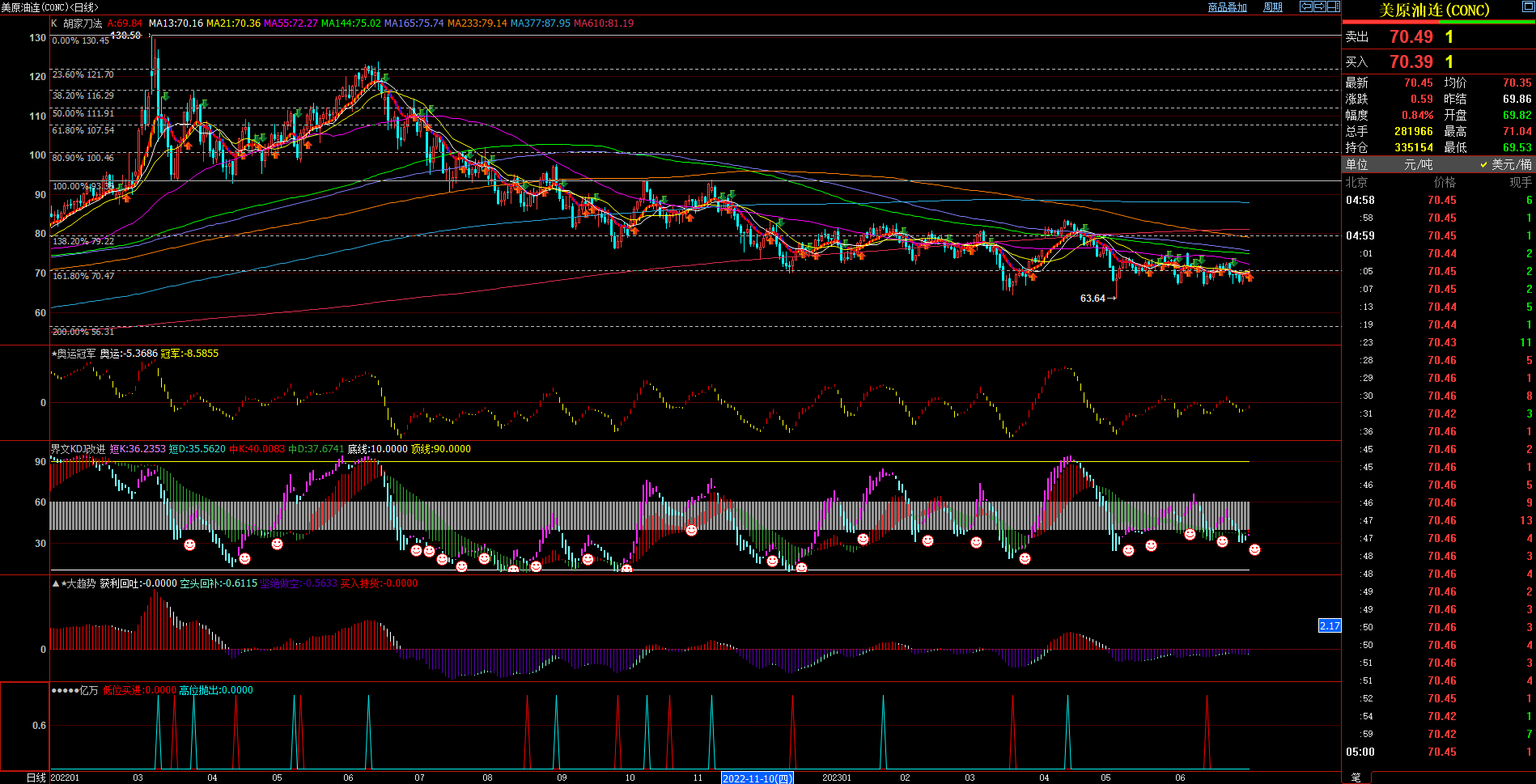Click the 63.64 low price arrow label

(x=1097, y=299)
